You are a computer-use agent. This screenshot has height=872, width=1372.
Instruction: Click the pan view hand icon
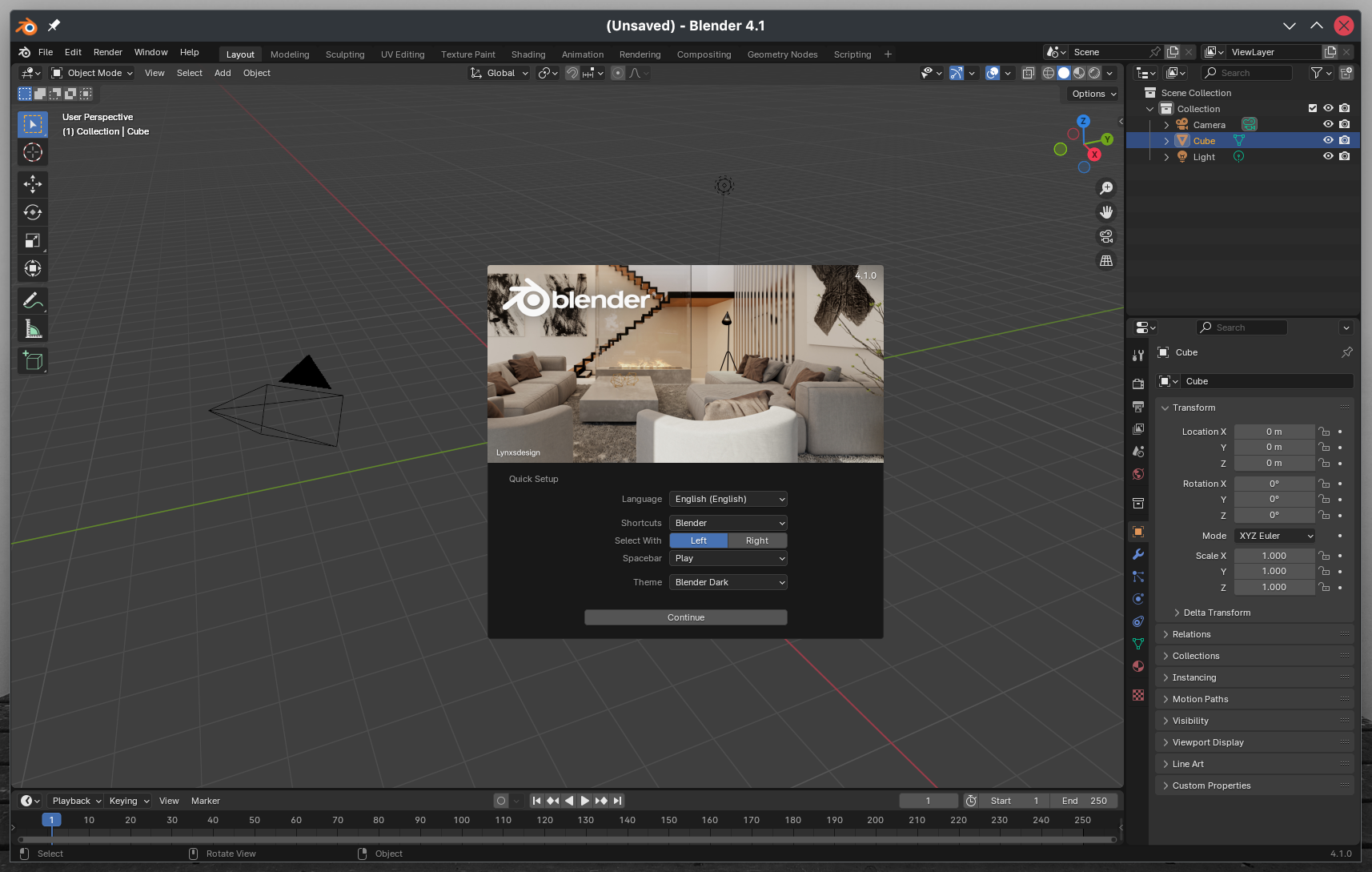click(x=1106, y=212)
